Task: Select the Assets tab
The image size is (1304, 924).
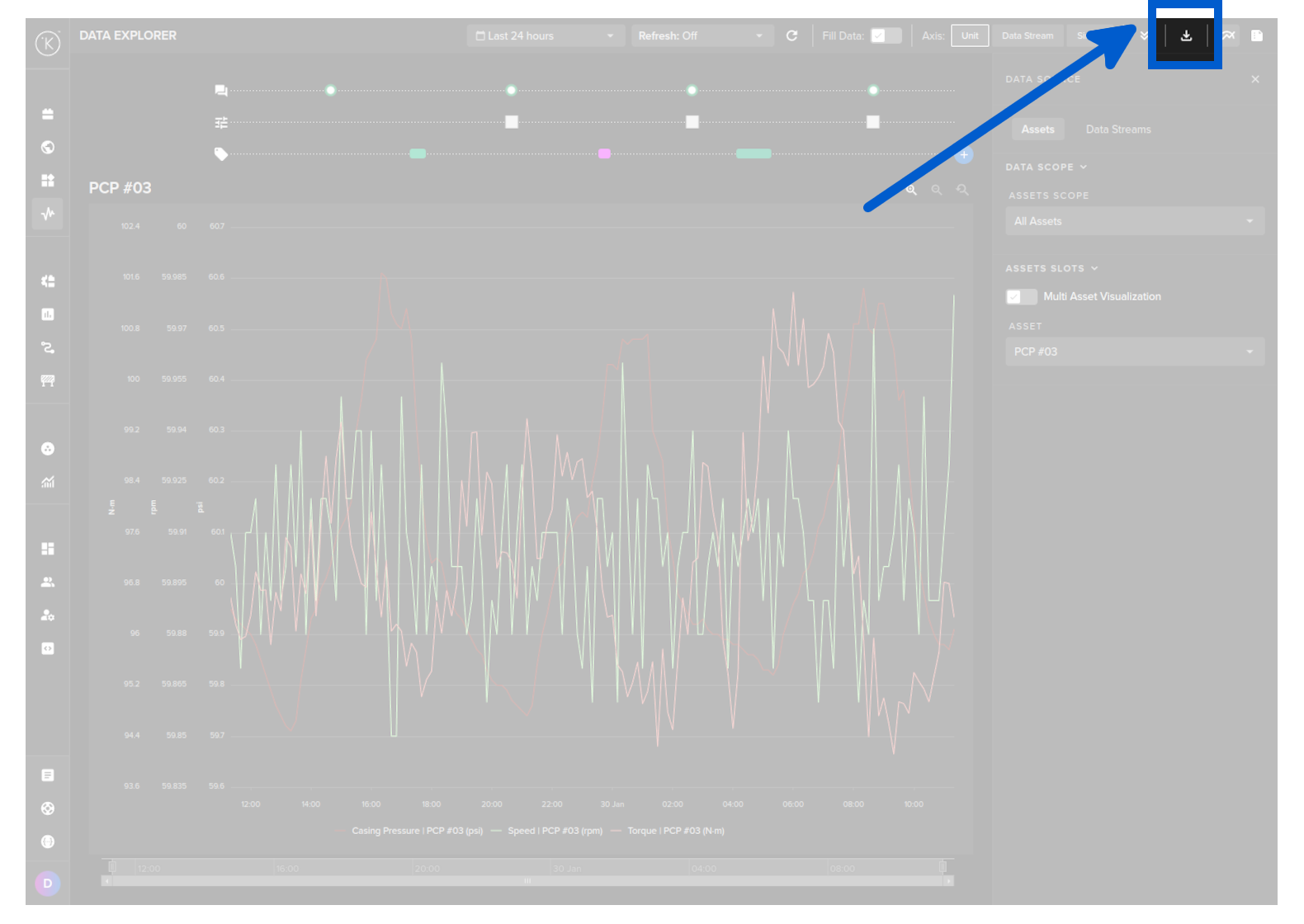Action: pyautogui.click(x=1037, y=130)
